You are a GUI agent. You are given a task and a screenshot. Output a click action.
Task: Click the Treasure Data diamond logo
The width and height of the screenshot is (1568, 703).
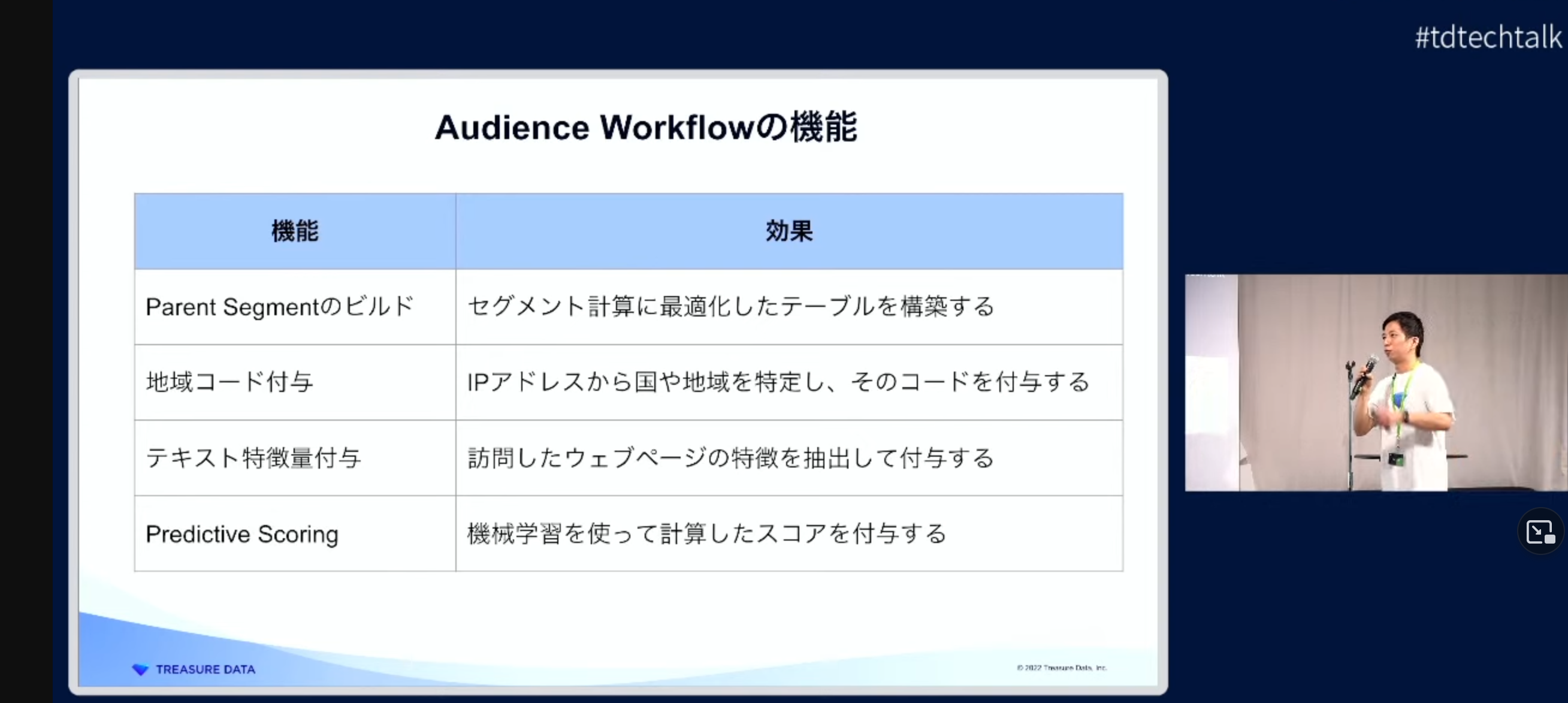[x=140, y=669]
